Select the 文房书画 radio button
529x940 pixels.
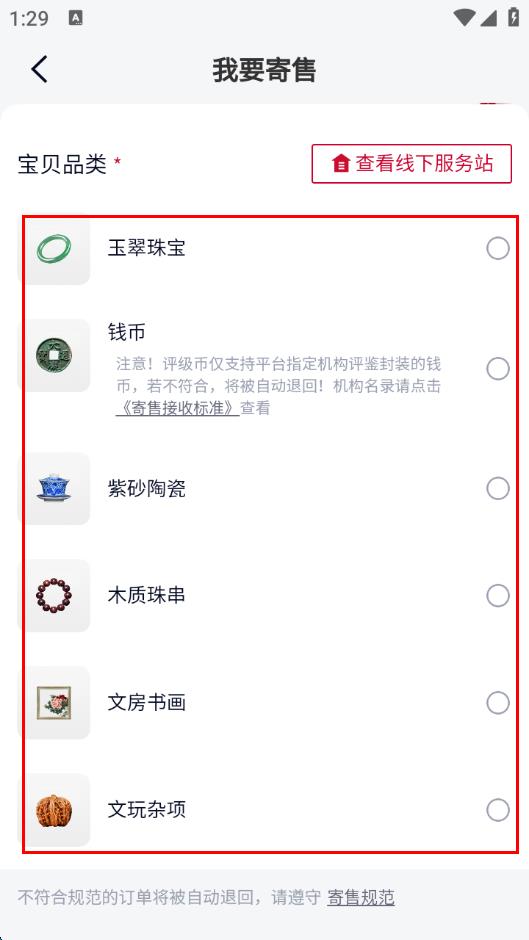[498, 703]
